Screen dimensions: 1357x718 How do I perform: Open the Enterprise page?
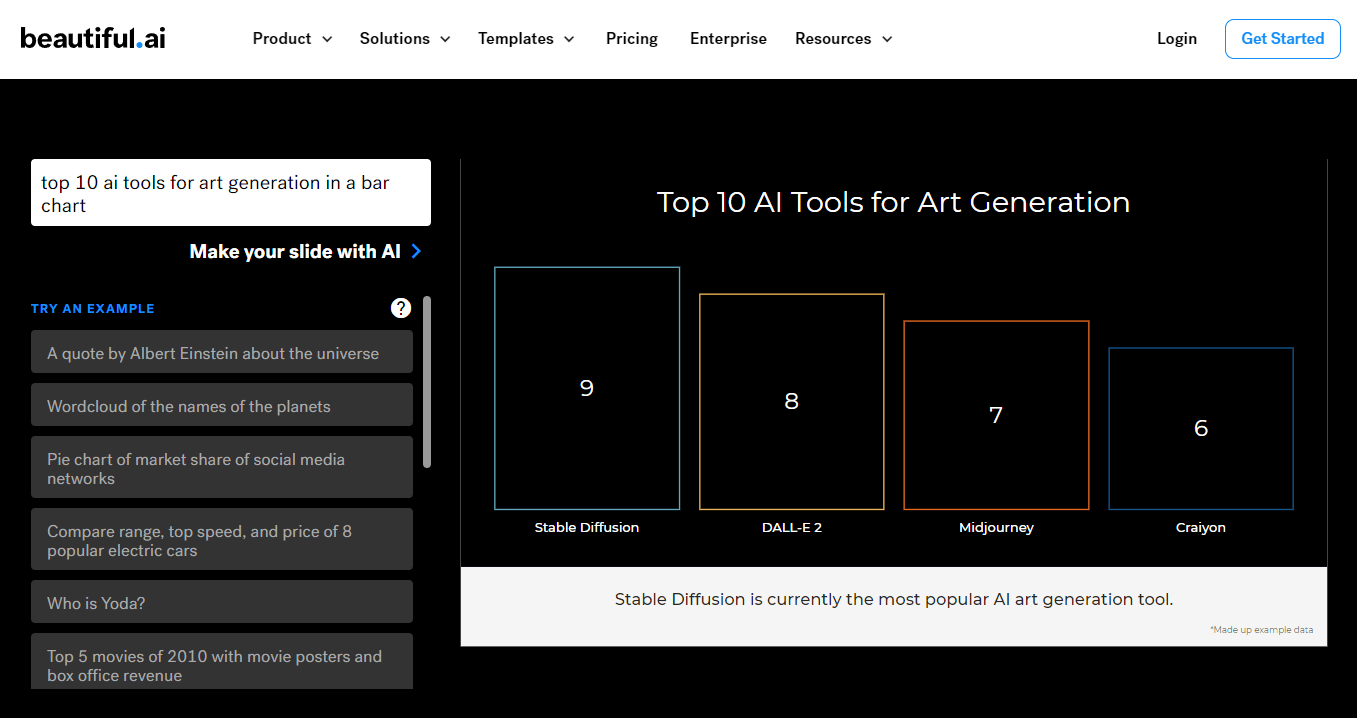tap(728, 38)
